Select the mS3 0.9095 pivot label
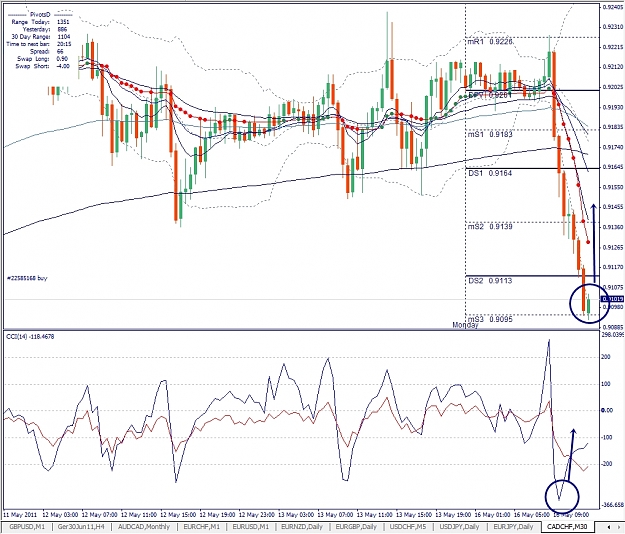The width and height of the screenshot is (625, 534). coord(490,320)
